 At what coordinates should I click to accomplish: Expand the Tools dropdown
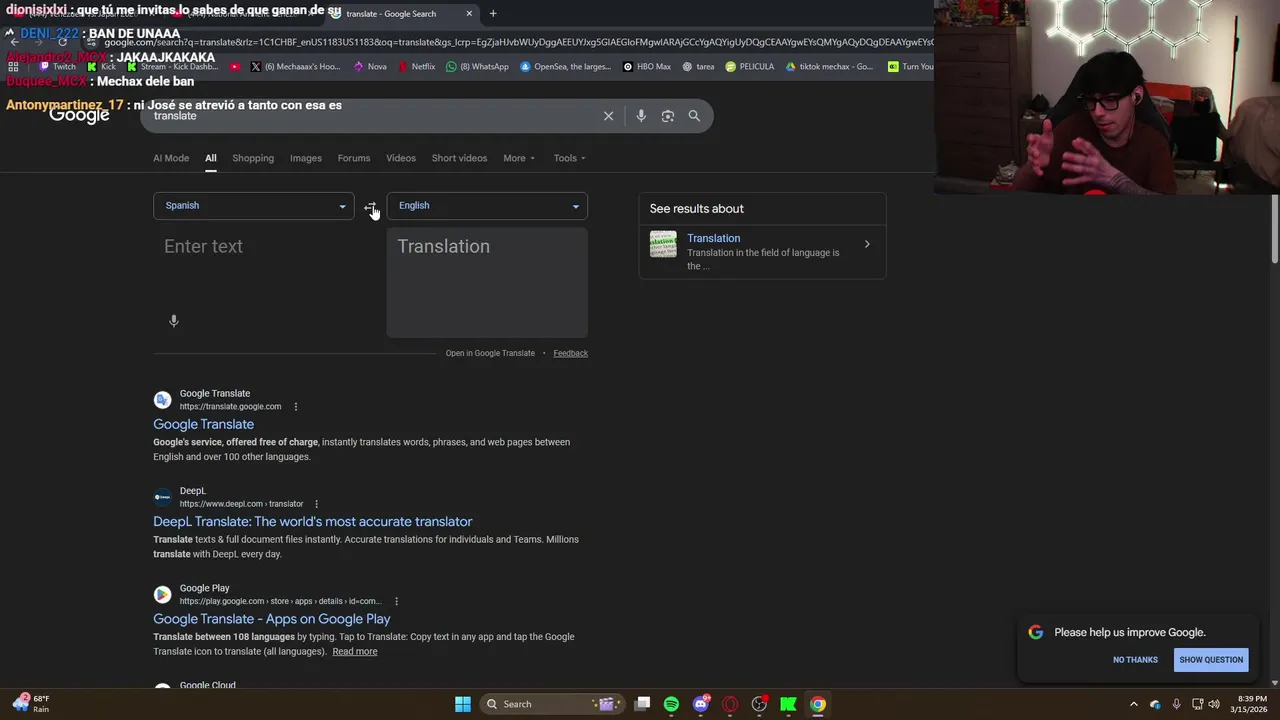click(x=570, y=158)
